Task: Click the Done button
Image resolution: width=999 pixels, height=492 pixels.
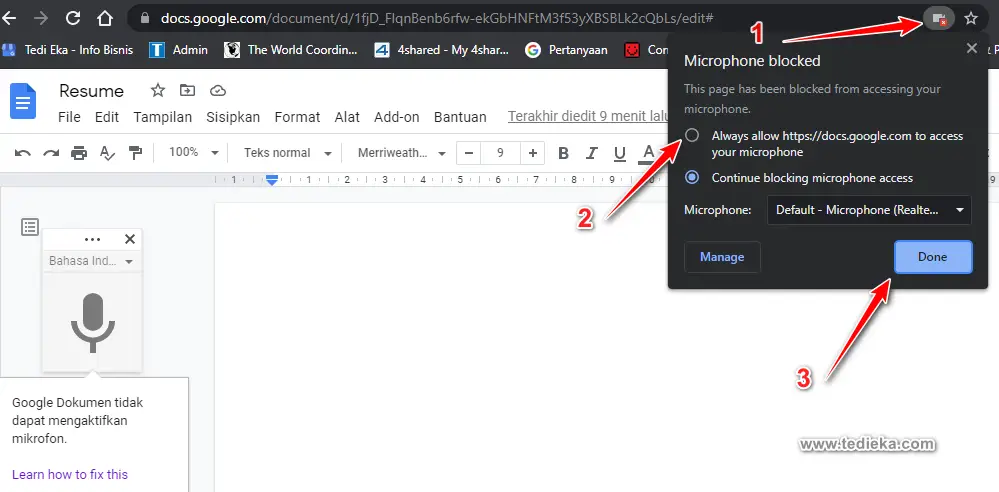Action: pyautogui.click(x=933, y=257)
